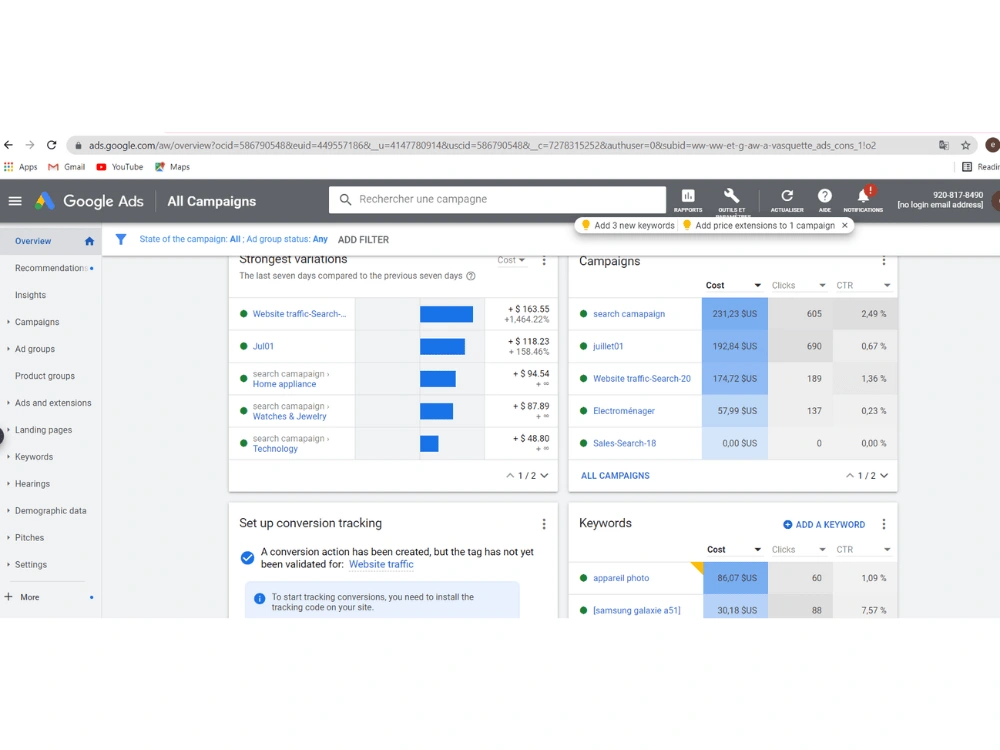Open the search camapaign campaign link

(x=629, y=314)
